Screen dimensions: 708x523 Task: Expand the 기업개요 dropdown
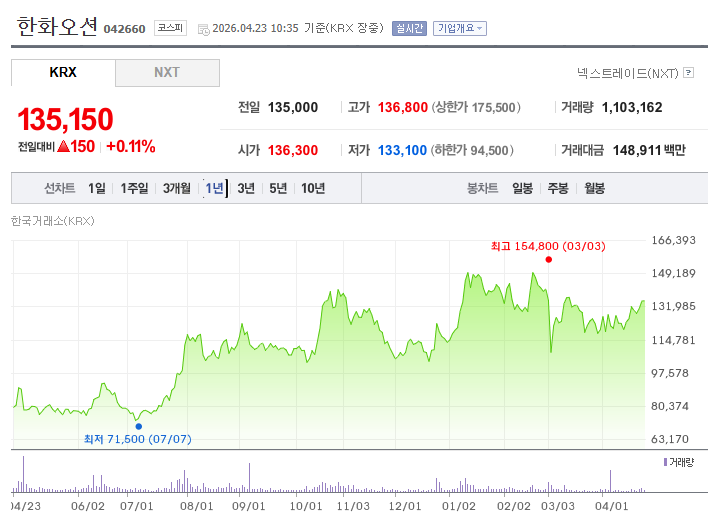tap(460, 28)
